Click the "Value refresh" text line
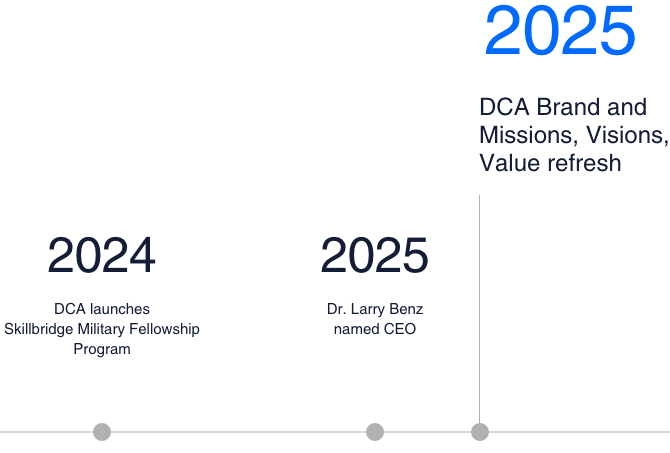The height and width of the screenshot is (453, 670). click(x=550, y=163)
